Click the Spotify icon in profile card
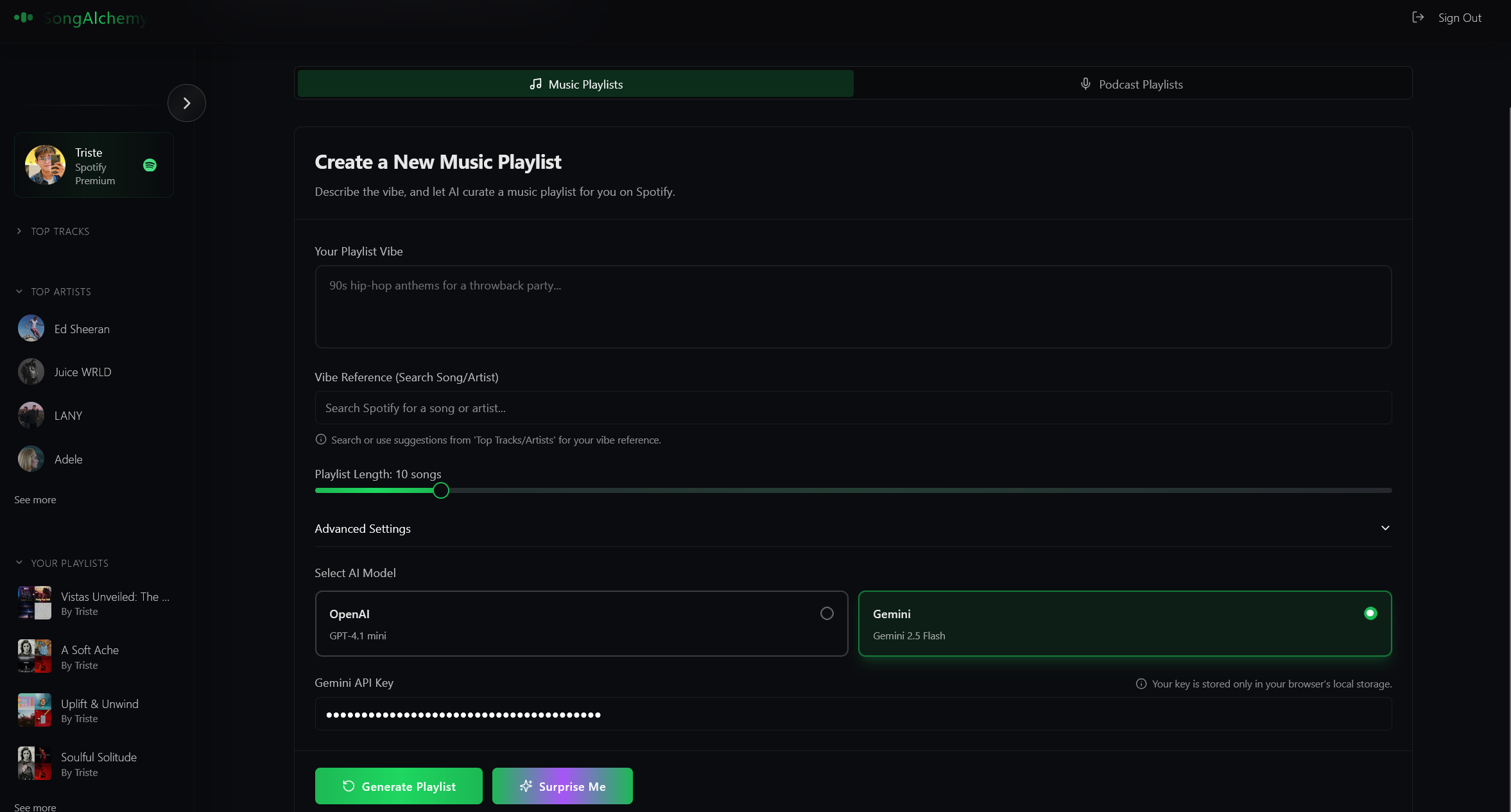1511x812 pixels. point(150,165)
